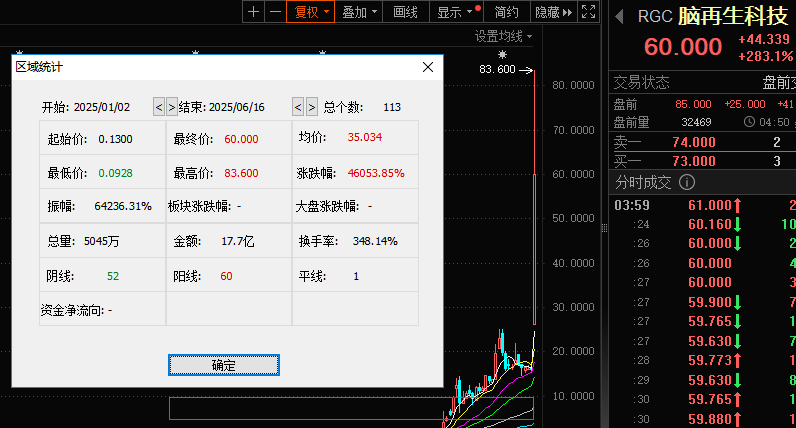Viewport: 796px width, 428px height.
Task: Expand the 叠加 dropdown menu
Action: click(360, 12)
